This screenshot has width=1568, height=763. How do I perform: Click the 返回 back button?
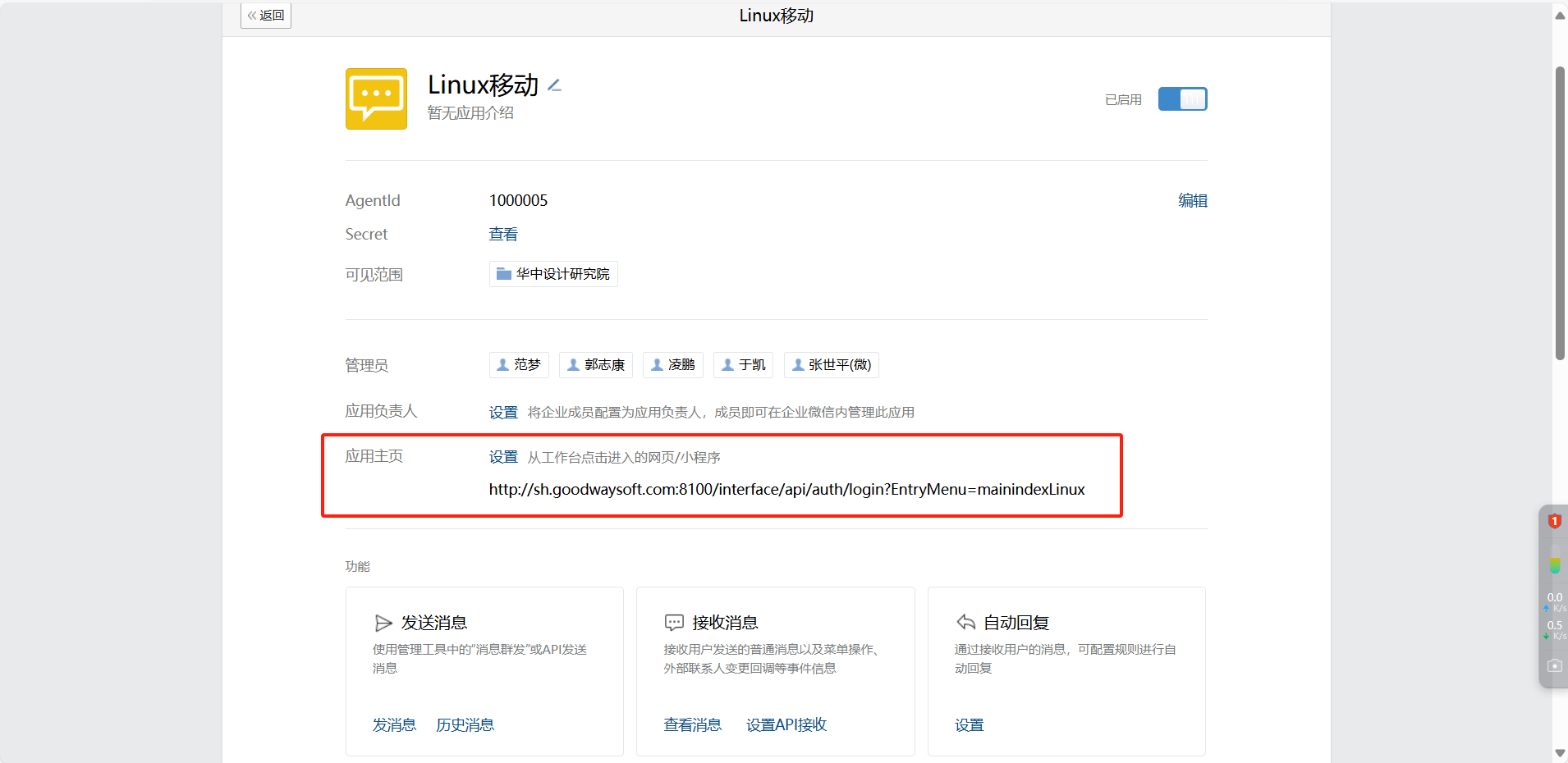point(266,16)
